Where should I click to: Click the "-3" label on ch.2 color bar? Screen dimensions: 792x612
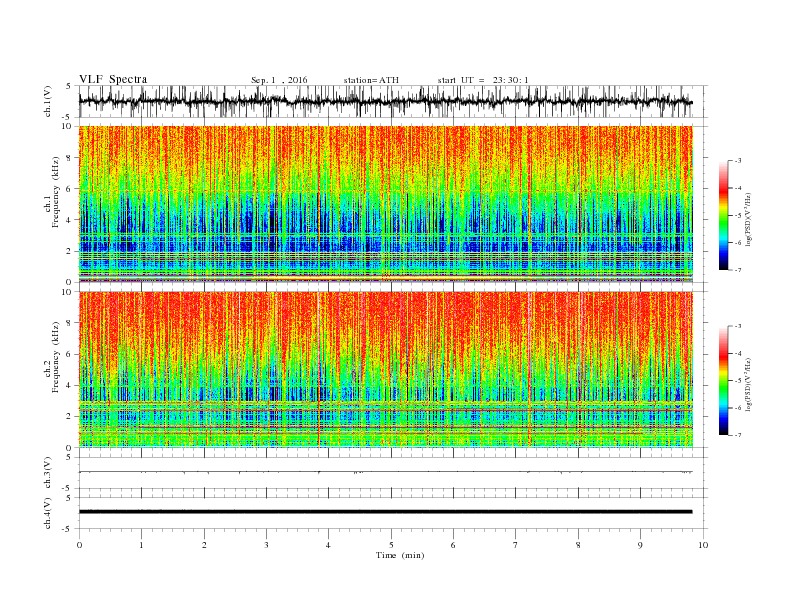pos(738,326)
